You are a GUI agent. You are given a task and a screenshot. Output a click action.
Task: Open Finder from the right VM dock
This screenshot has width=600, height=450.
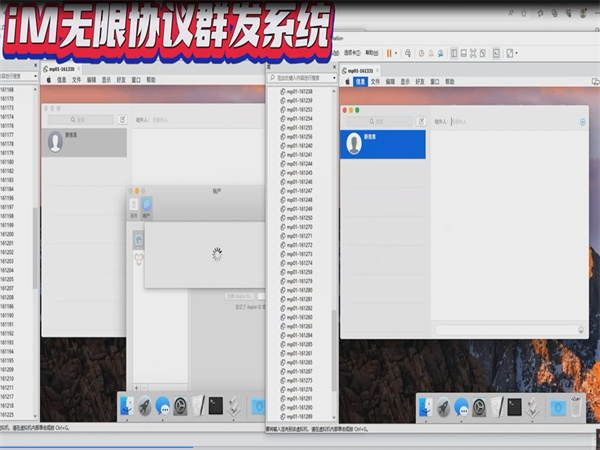[x=426, y=406]
